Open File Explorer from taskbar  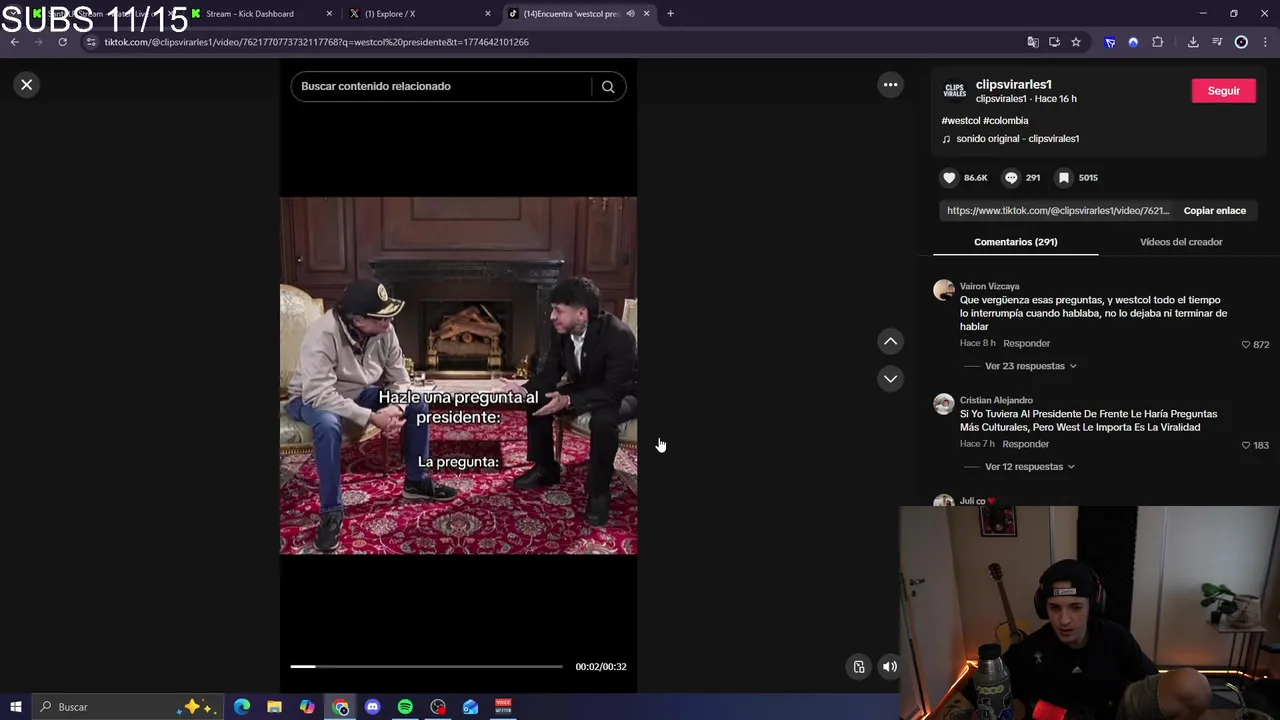pyautogui.click(x=274, y=707)
